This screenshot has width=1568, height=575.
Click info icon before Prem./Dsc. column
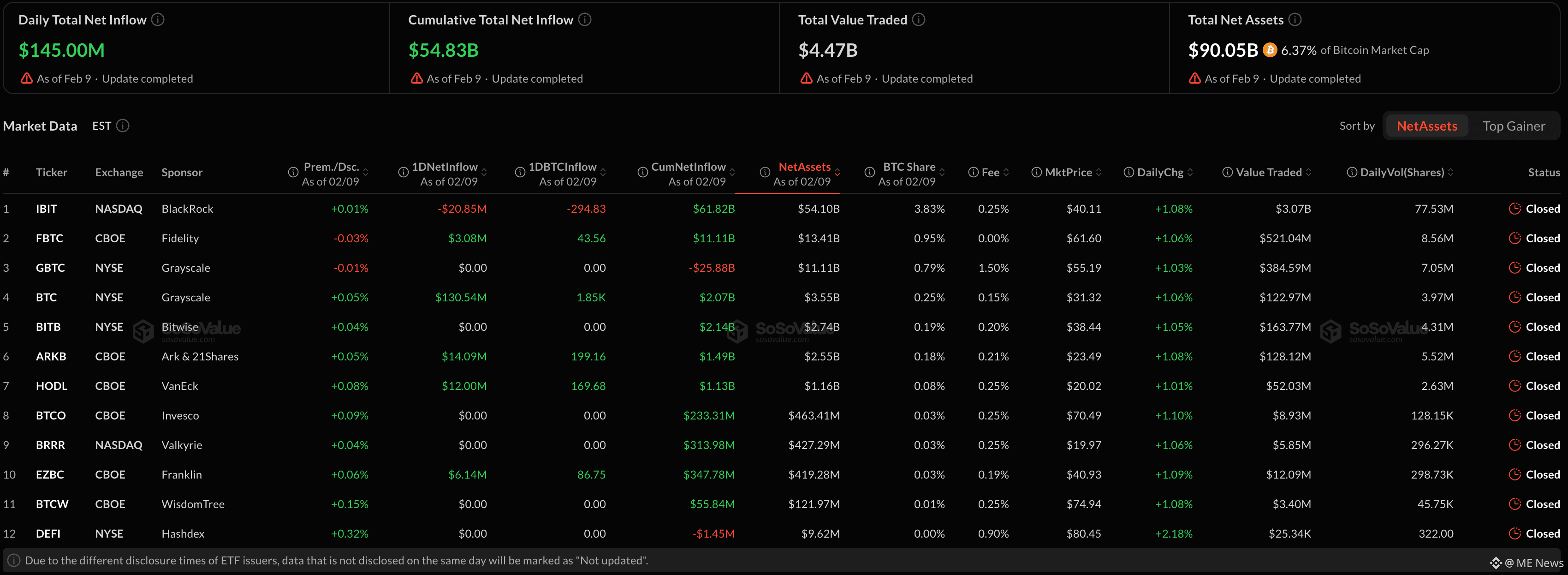click(x=293, y=173)
